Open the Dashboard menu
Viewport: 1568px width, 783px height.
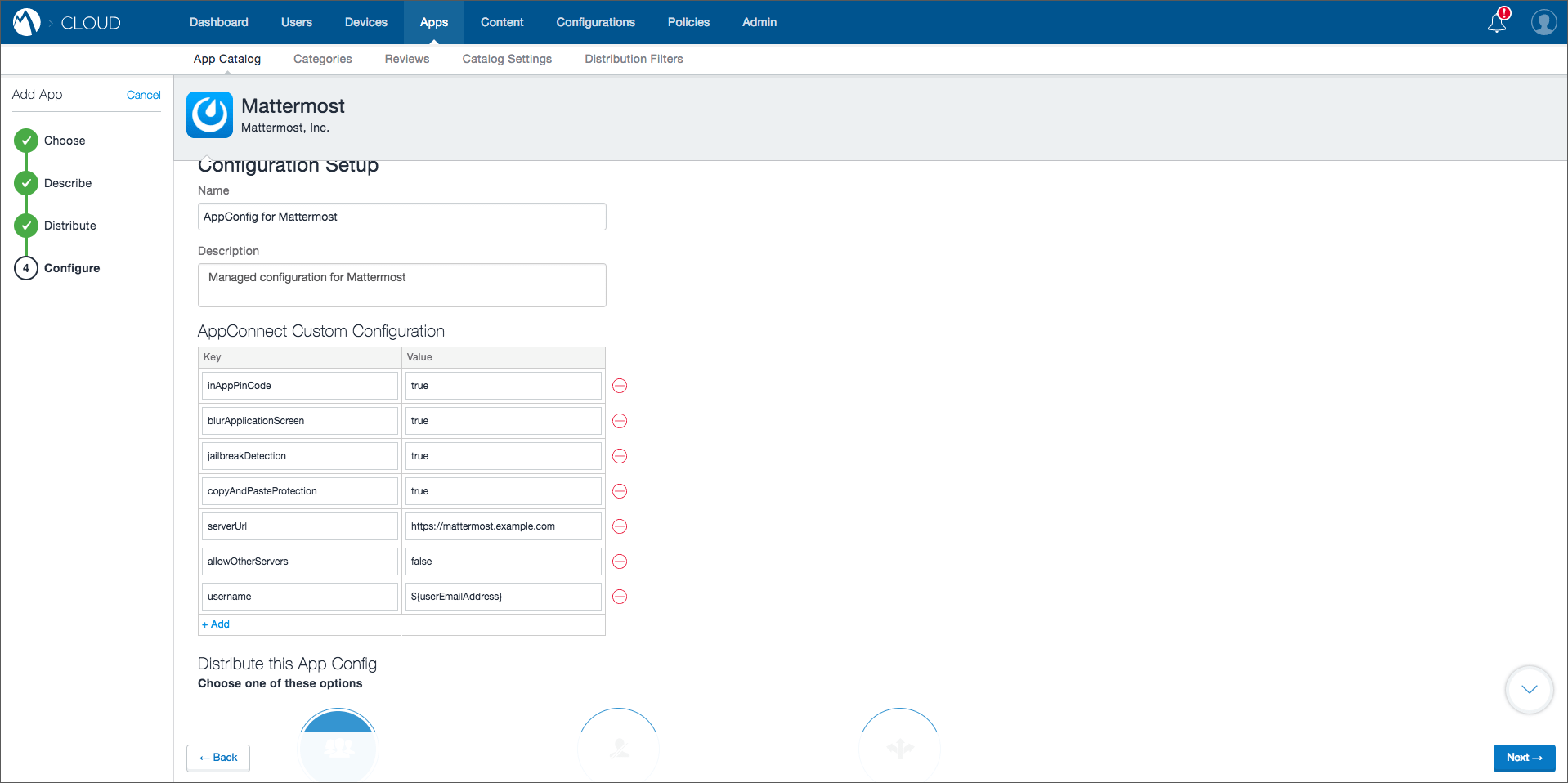coord(219,22)
